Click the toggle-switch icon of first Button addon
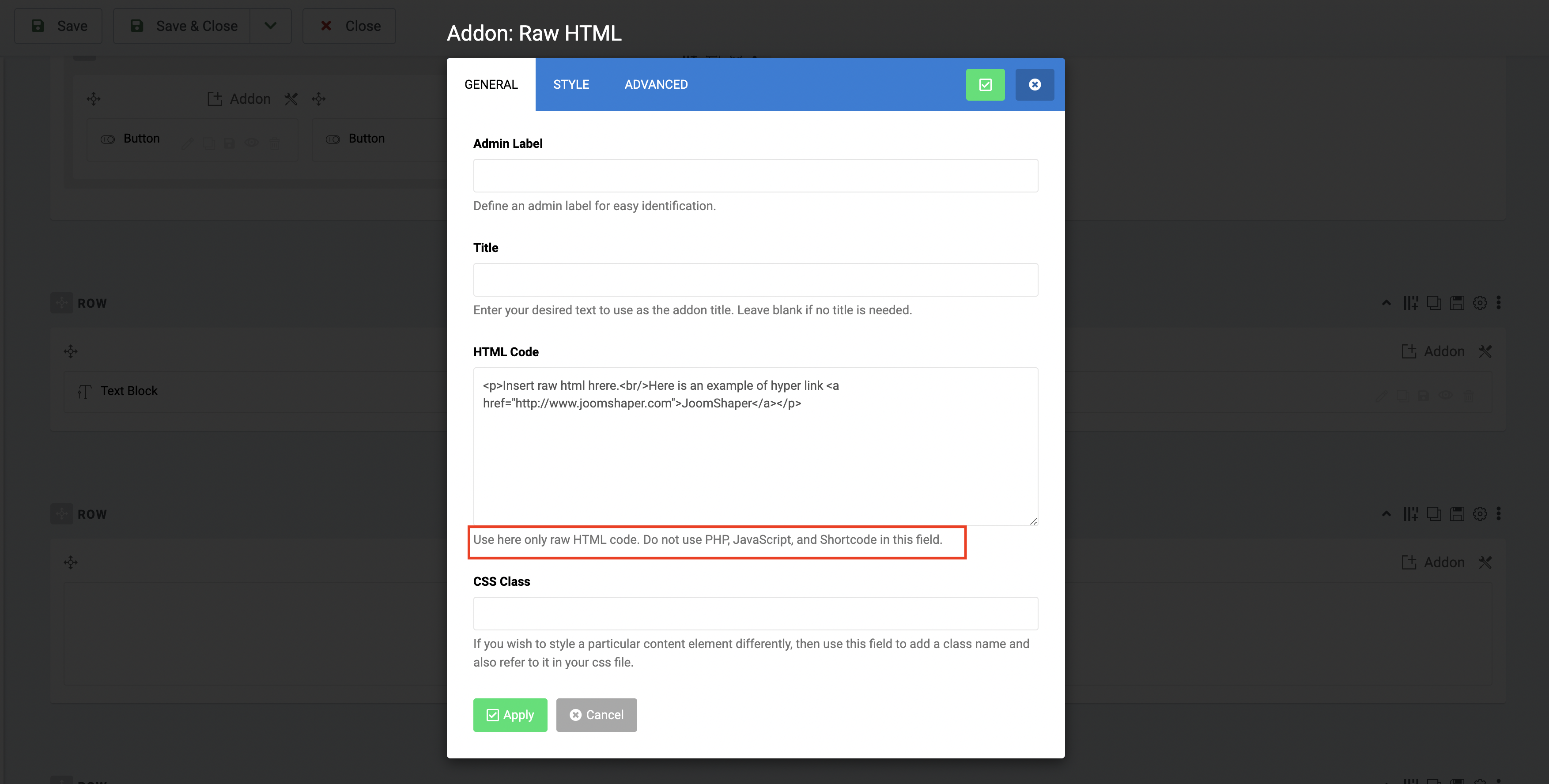The image size is (1549, 784). (x=108, y=139)
